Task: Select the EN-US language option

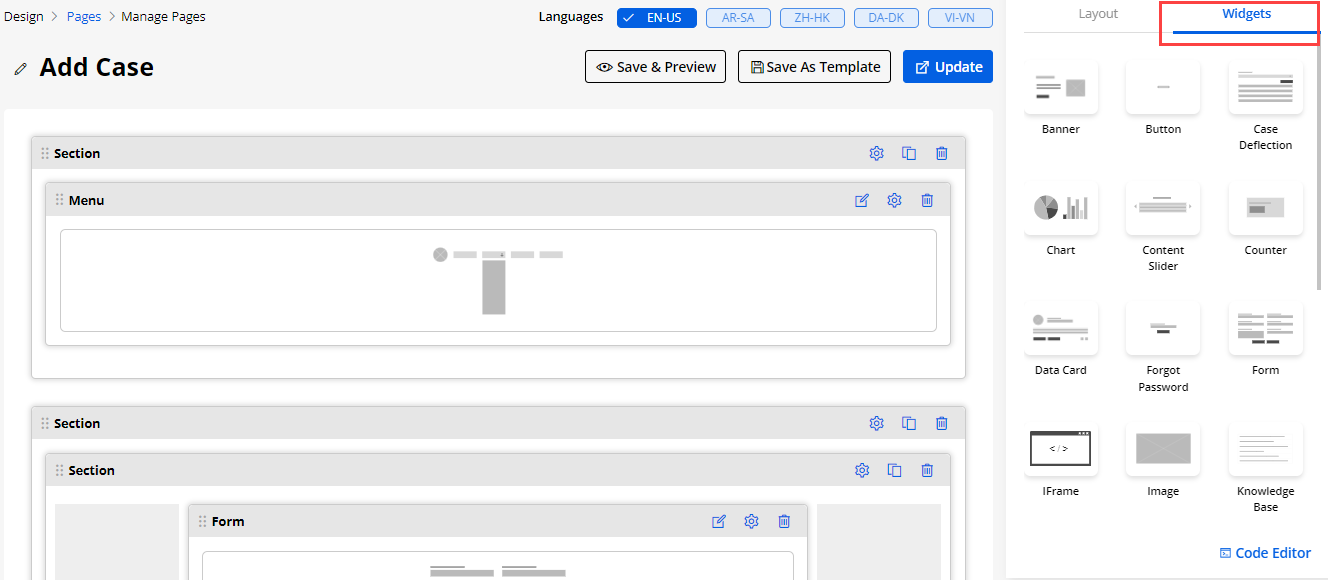Action: (657, 17)
